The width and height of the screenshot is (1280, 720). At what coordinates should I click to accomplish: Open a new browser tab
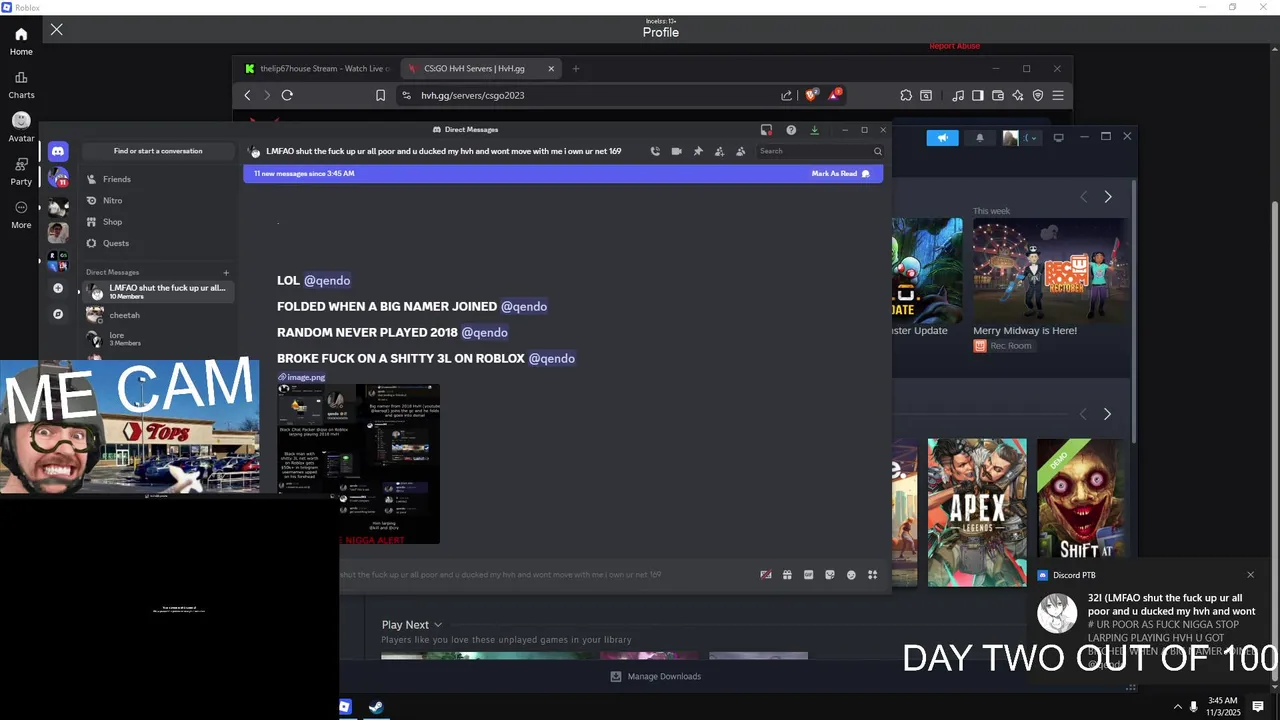tap(576, 69)
